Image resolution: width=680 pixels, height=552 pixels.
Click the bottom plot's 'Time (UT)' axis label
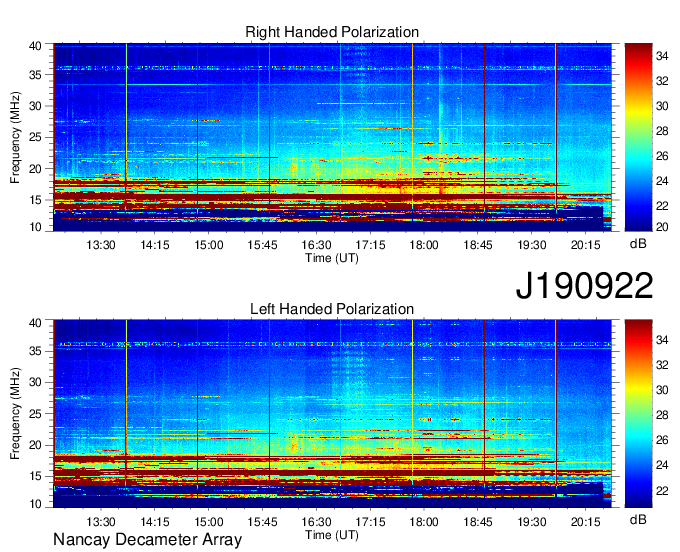click(x=332, y=535)
